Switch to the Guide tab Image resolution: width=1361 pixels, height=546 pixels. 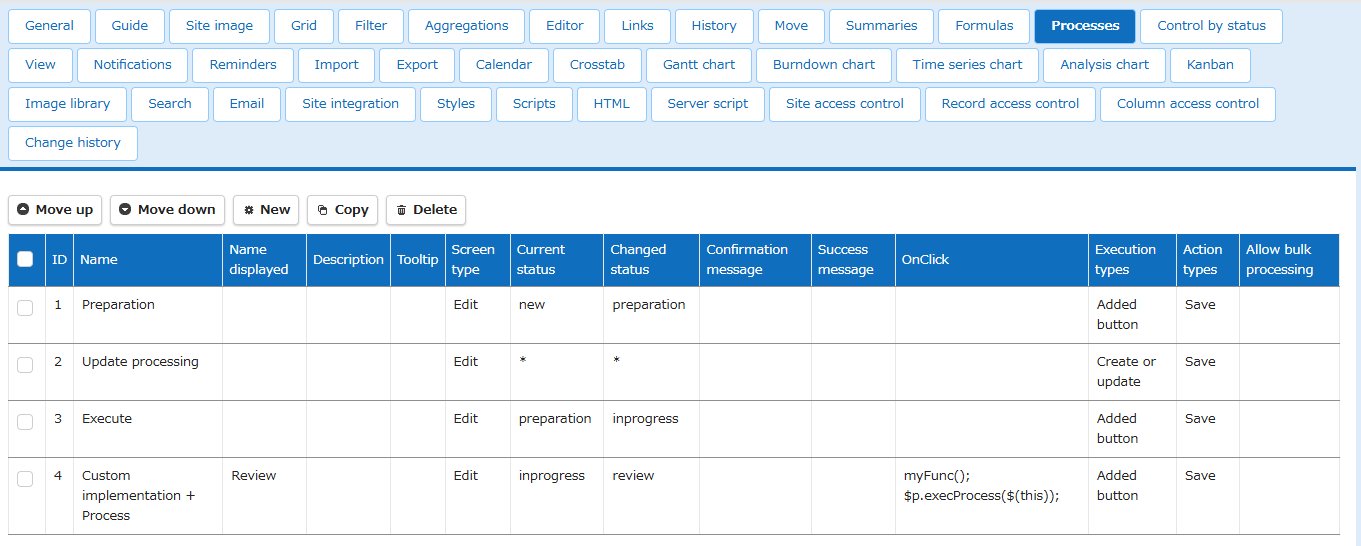[x=130, y=26]
